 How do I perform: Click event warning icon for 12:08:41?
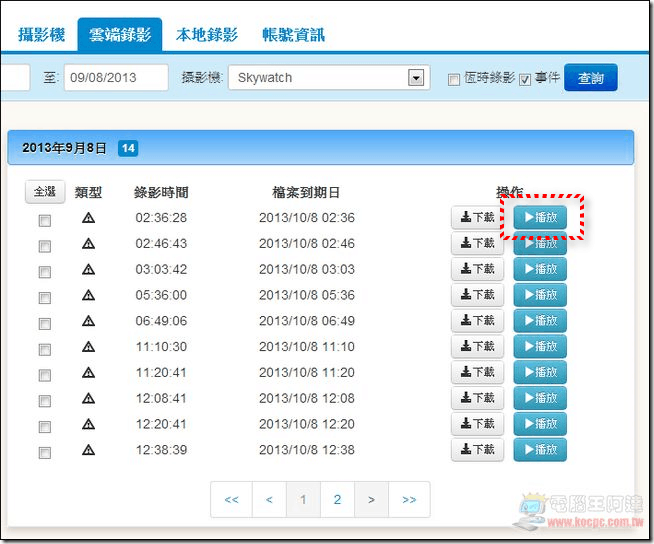(88, 398)
